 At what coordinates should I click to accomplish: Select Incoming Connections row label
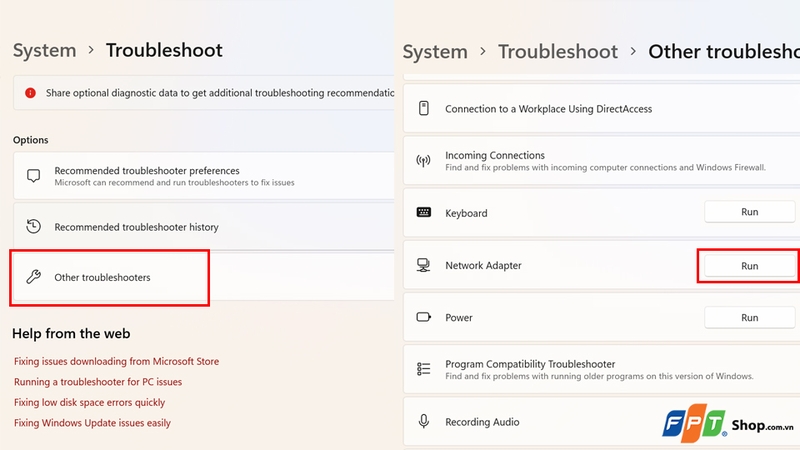click(x=495, y=155)
